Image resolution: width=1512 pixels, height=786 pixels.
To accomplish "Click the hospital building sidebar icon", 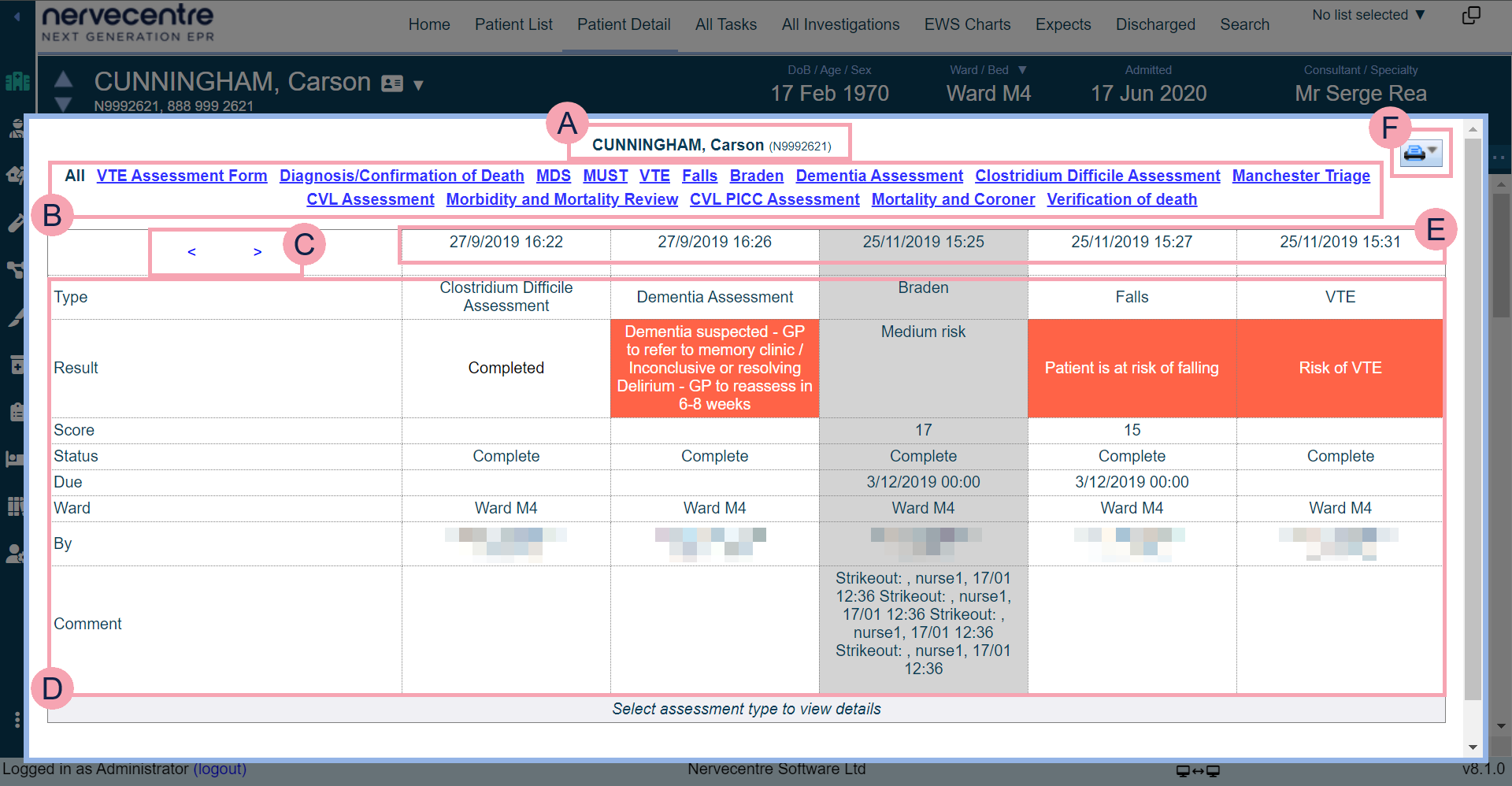I will click(17, 81).
